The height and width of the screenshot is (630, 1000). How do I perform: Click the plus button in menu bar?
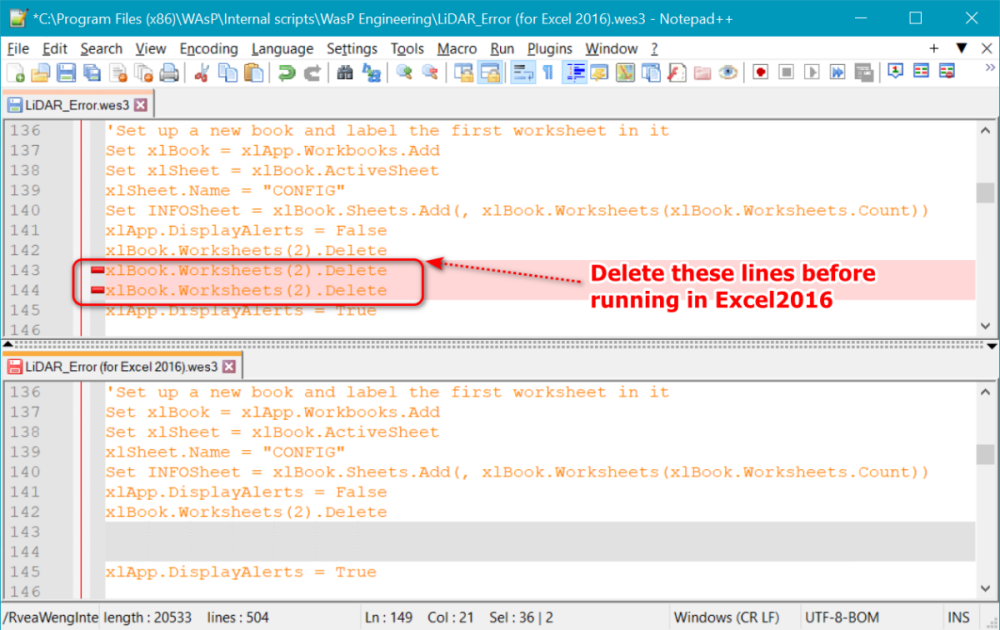pyautogui.click(x=934, y=48)
